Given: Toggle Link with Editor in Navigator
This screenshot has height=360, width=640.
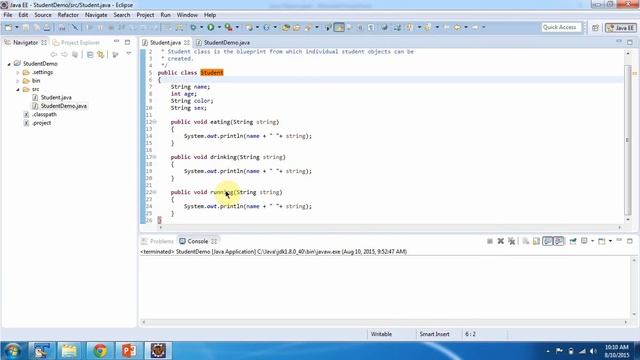Looking at the screenshot, I should (x=101, y=54).
